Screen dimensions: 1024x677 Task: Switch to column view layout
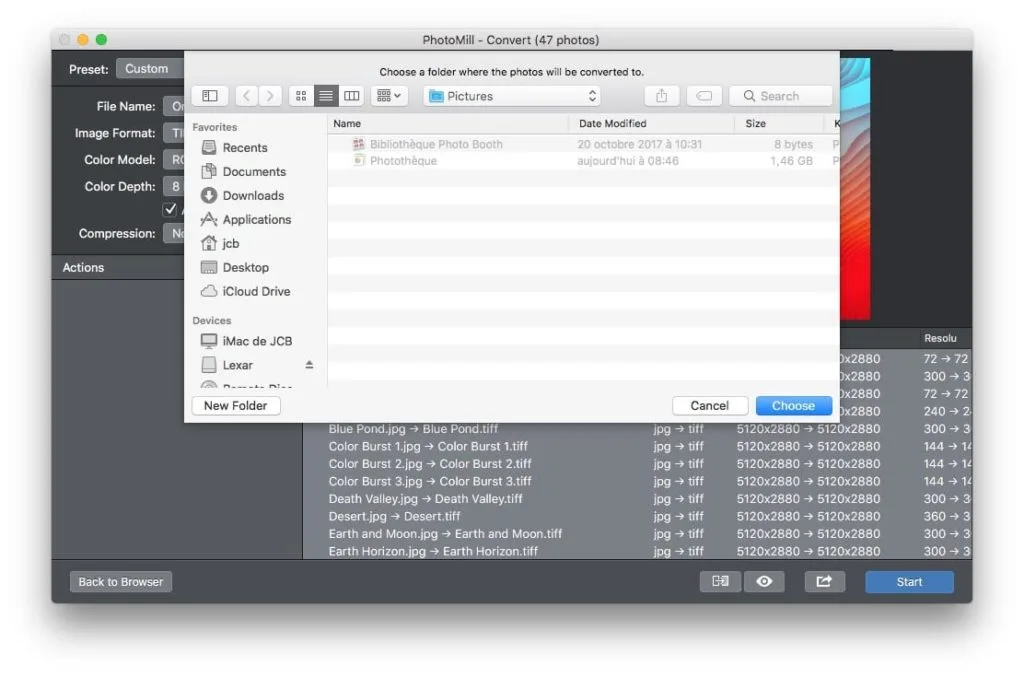pyautogui.click(x=351, y=95)
